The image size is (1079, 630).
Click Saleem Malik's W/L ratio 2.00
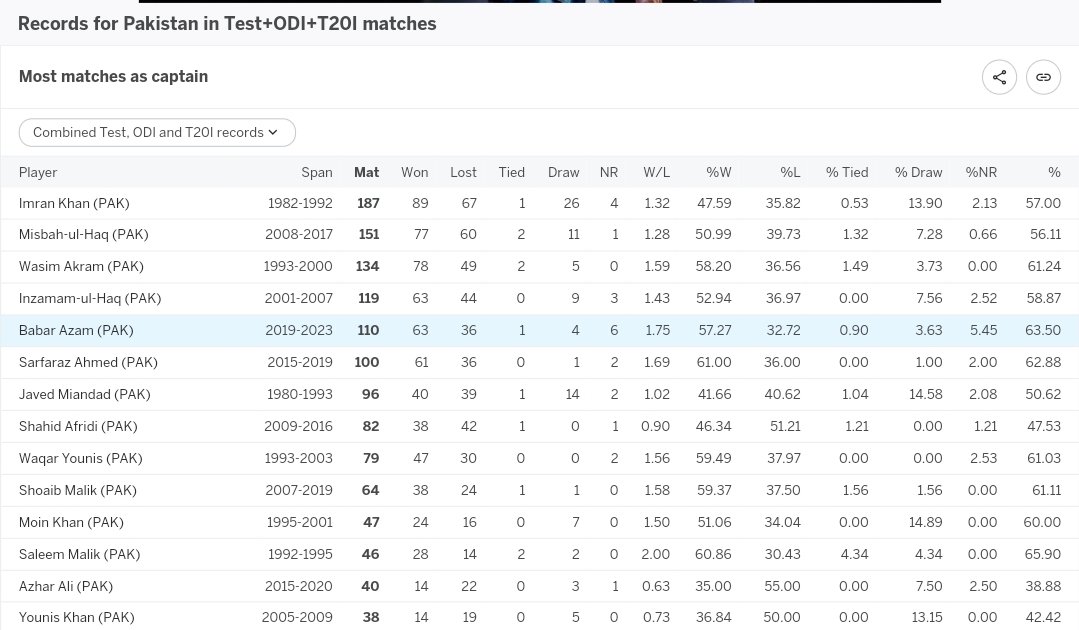(655, 554)
